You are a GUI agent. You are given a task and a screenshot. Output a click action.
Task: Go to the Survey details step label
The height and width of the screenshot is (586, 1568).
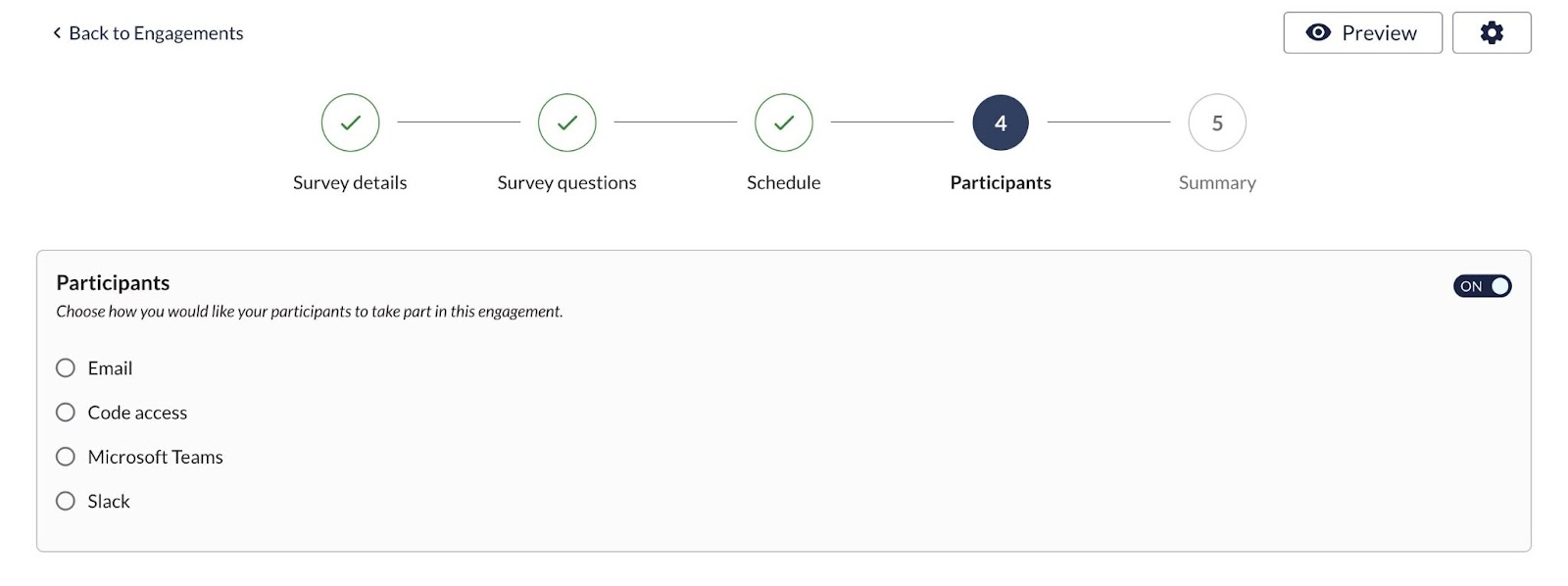coord(350,182)
